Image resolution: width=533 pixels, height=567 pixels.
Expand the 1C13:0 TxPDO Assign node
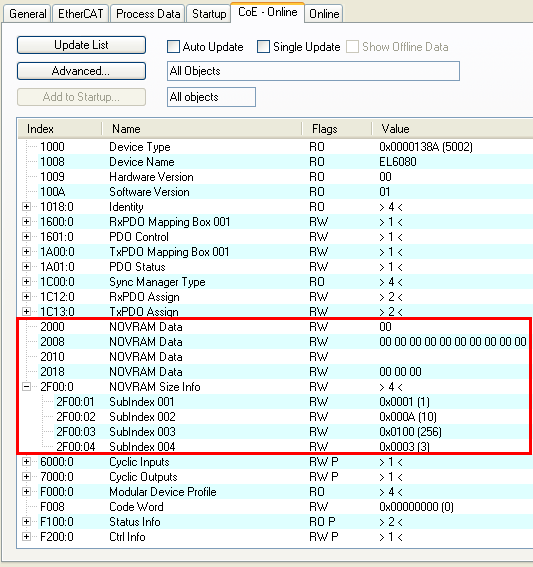click(x=26, y=311)
